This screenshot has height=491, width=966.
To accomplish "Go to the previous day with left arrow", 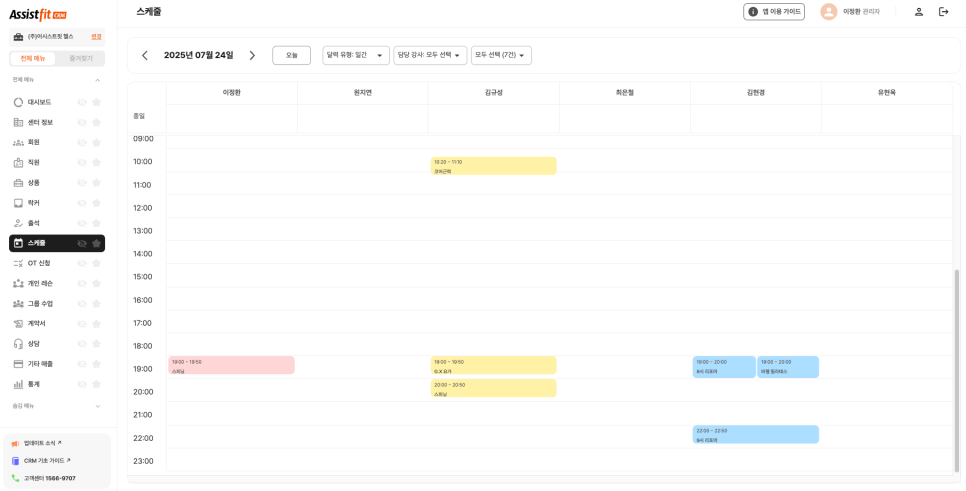I will click(x=145, y=56).
